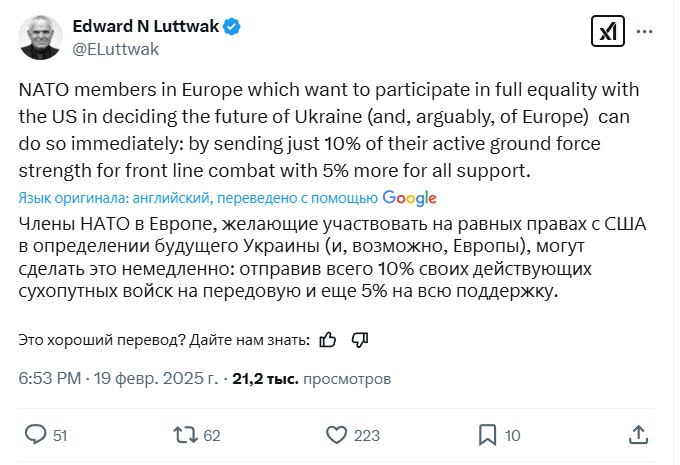Like the tweet with heart icon
Image resolution: width=680 pixels, height=465 pixels.
pos(337,434)
